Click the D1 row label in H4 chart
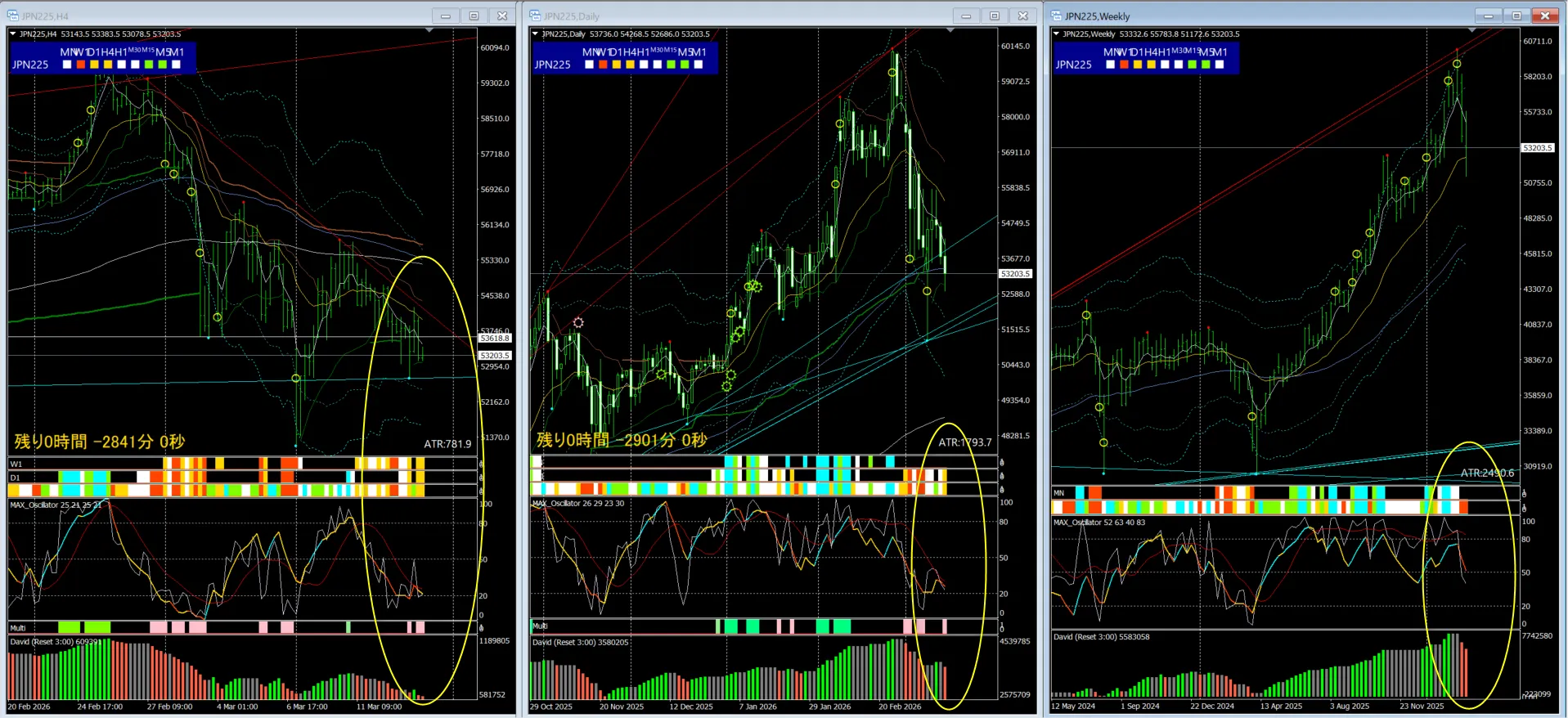This screenshot has width=1568, height=718. click(x=15, y=477)
